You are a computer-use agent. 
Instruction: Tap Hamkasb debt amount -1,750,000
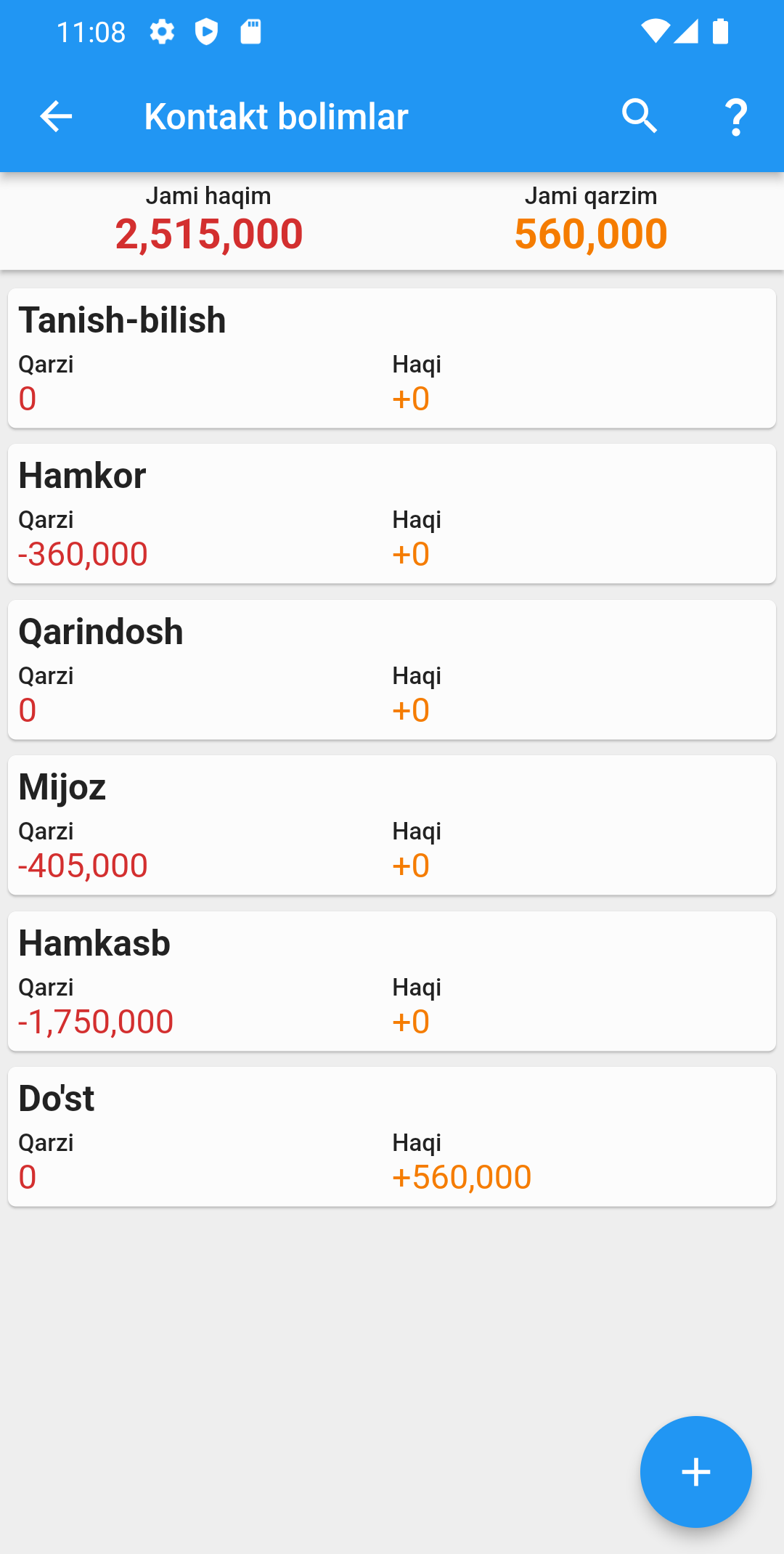tap(96, 1022)
